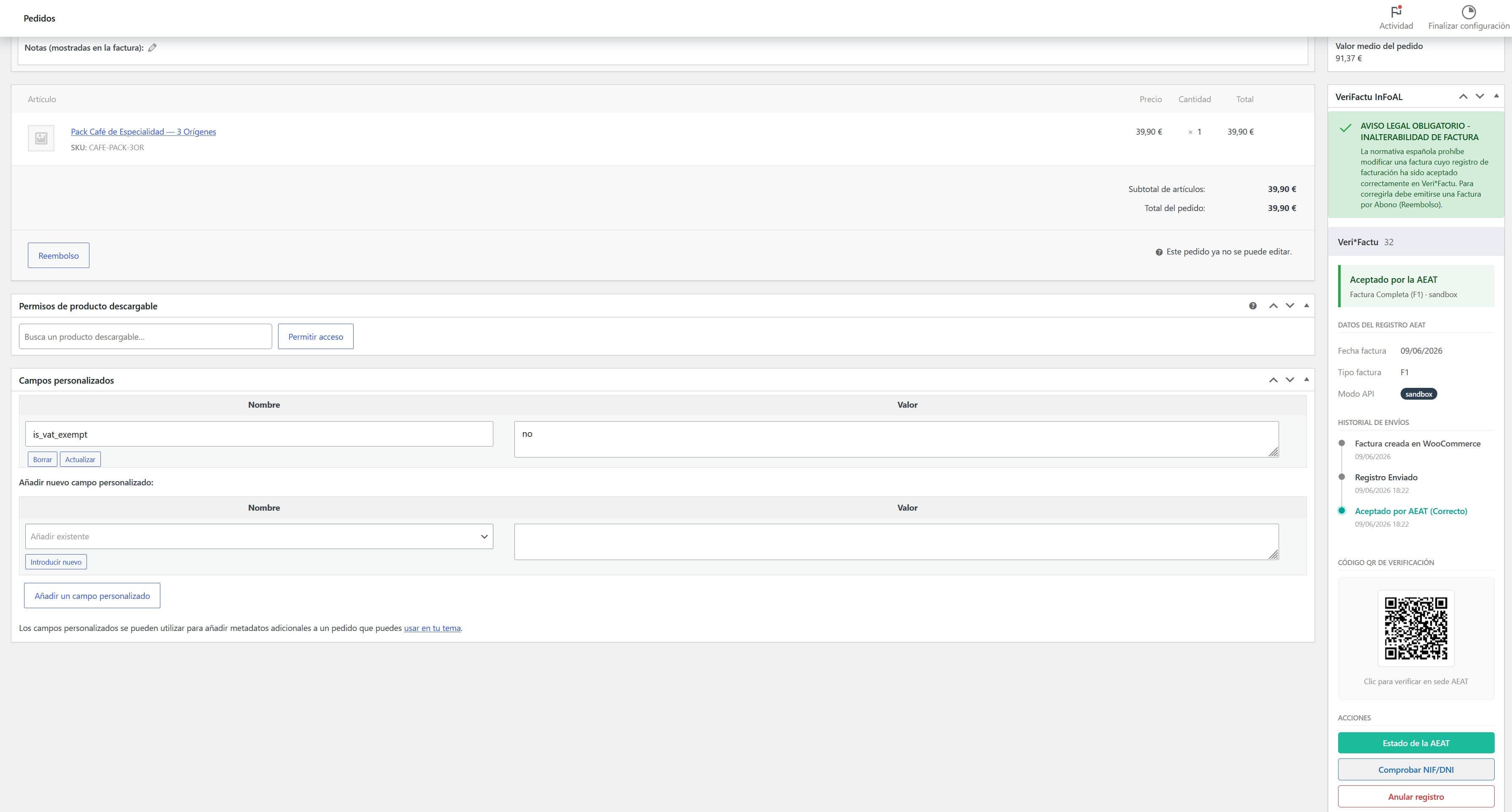Focus the downloadable product search field

(145, 336)
